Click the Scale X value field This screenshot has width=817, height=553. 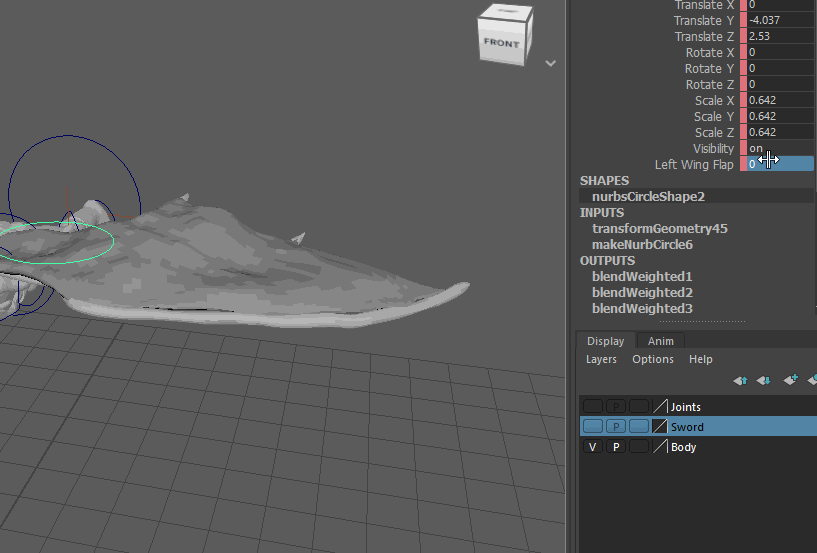click(x=780, y=100)
